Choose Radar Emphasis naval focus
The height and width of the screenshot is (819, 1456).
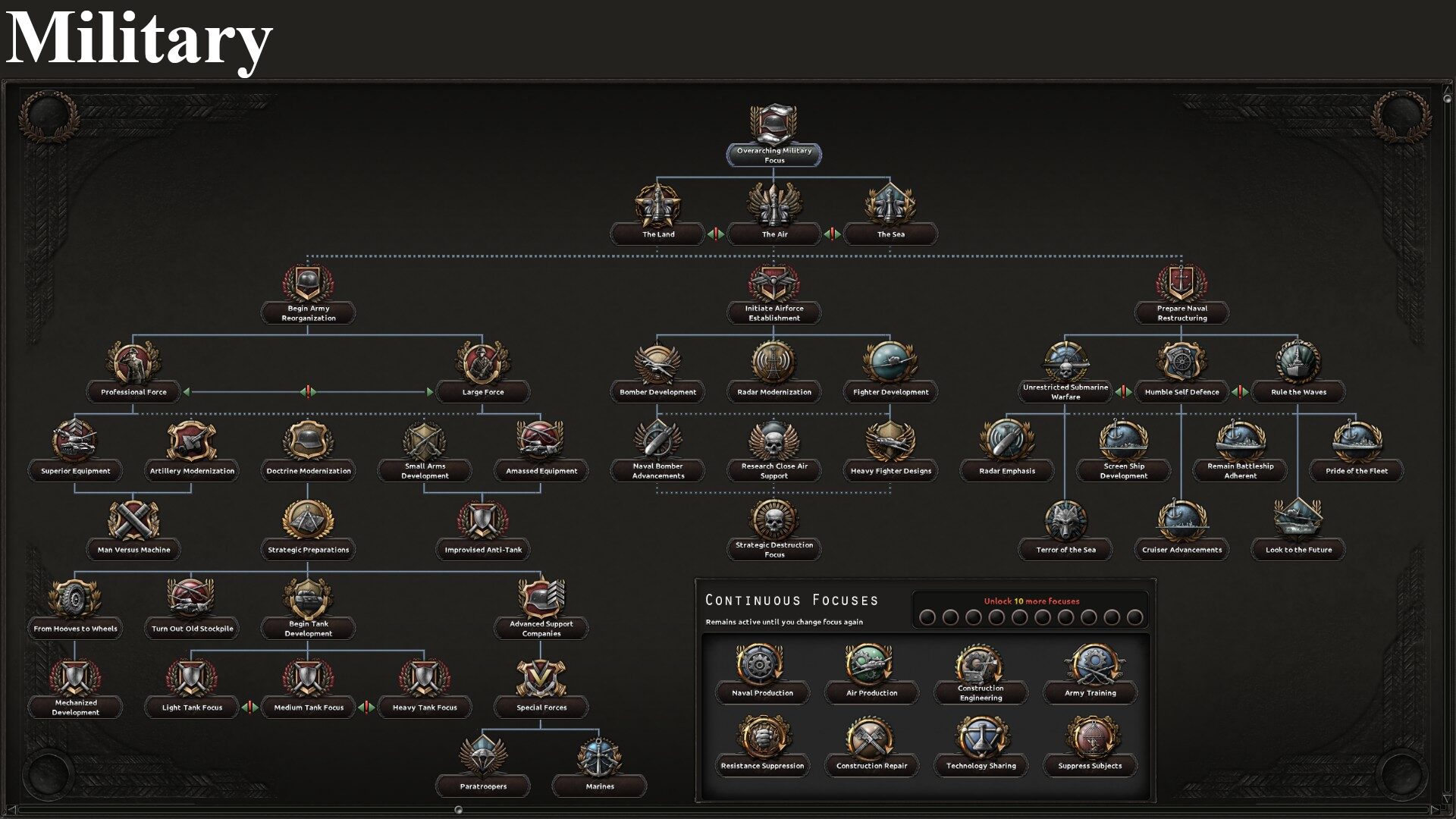tap(1007, 451)
